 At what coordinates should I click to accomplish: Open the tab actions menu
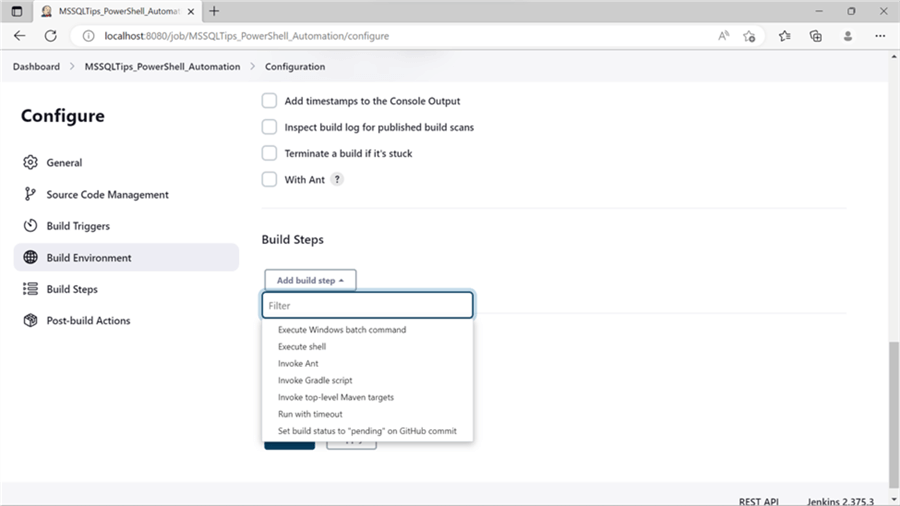(17, 11)
